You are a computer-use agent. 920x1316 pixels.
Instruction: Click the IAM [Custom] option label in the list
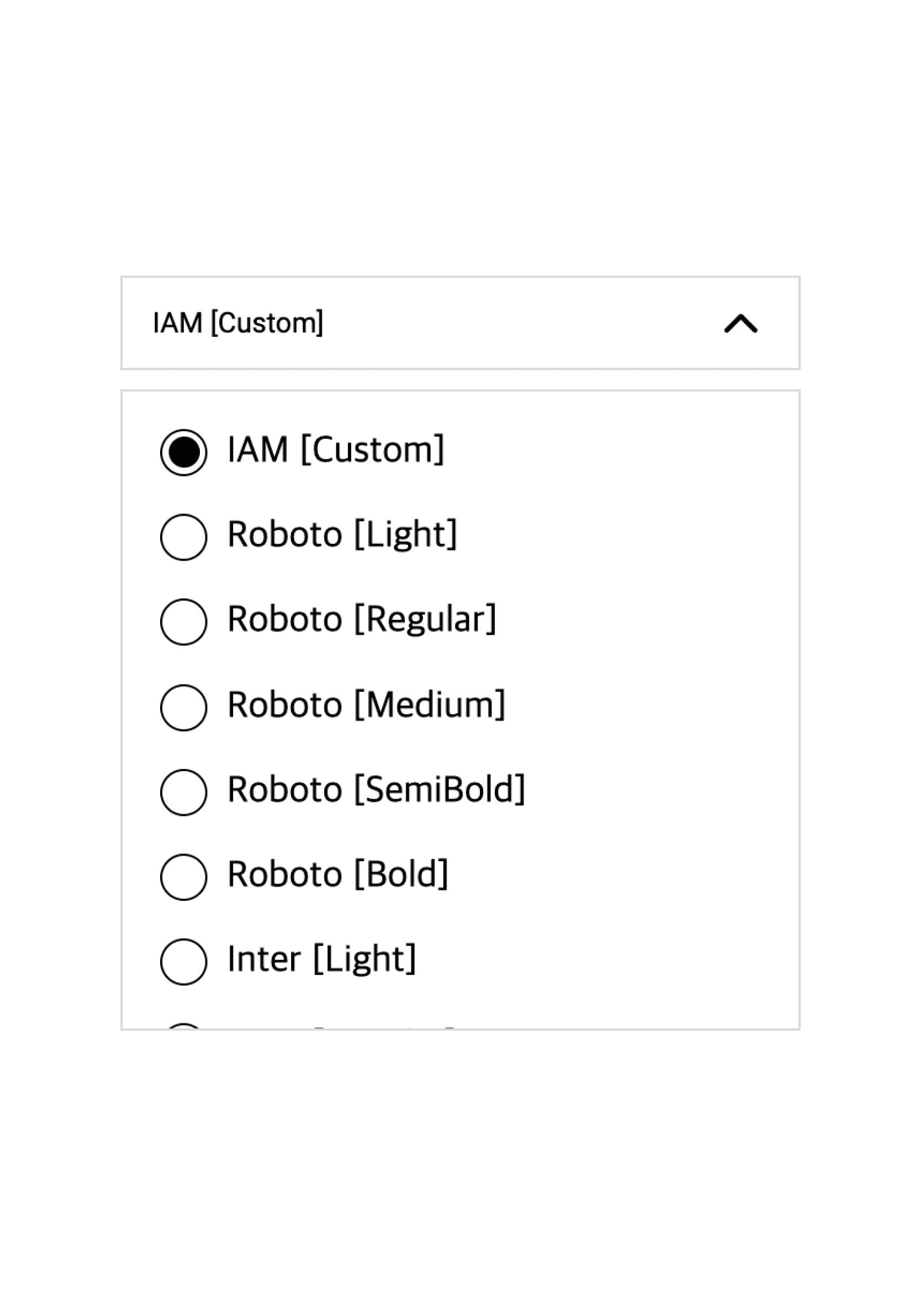(x=335, y=450)
